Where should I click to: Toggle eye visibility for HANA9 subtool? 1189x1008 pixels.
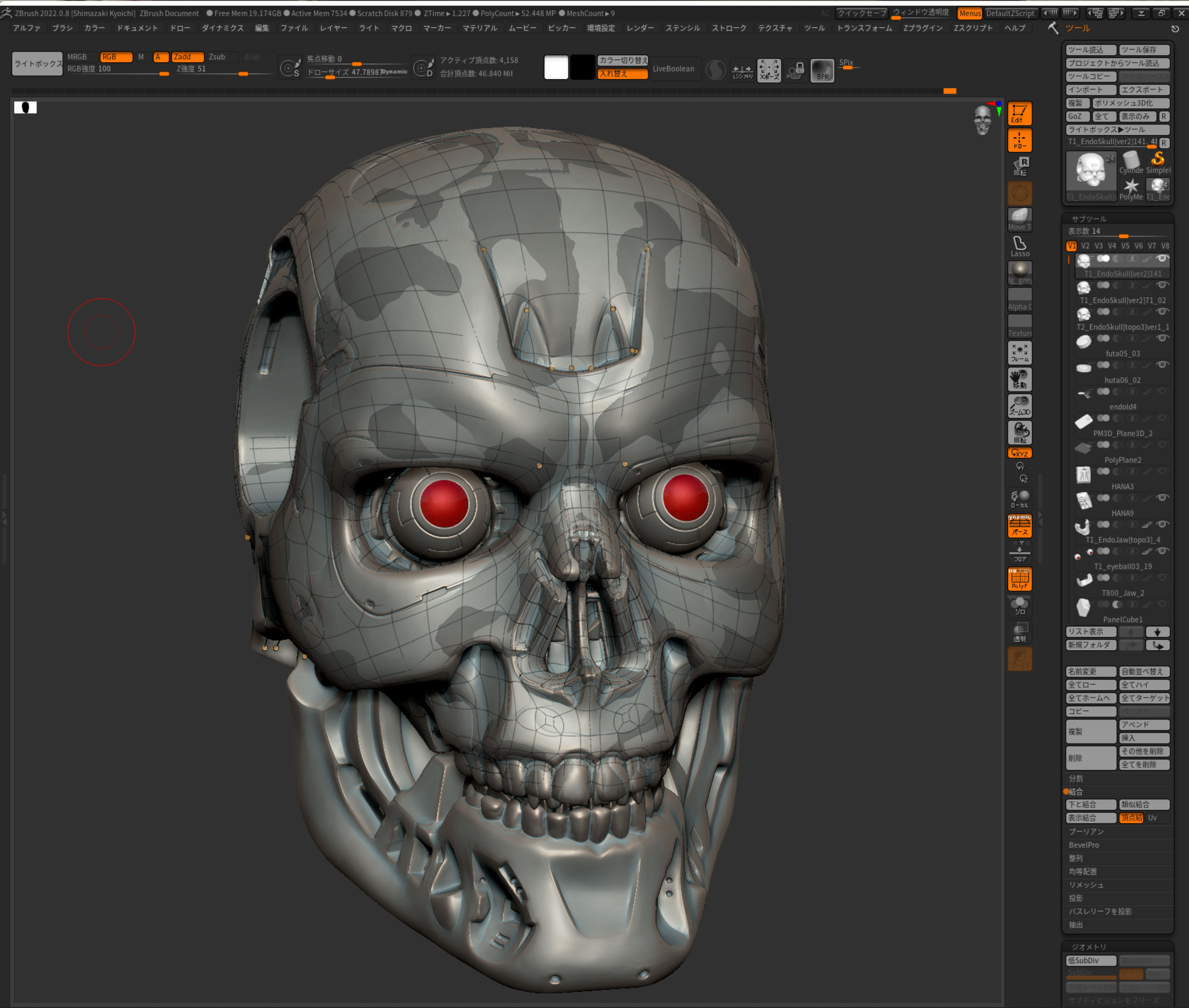click(x=1161, y=498)
